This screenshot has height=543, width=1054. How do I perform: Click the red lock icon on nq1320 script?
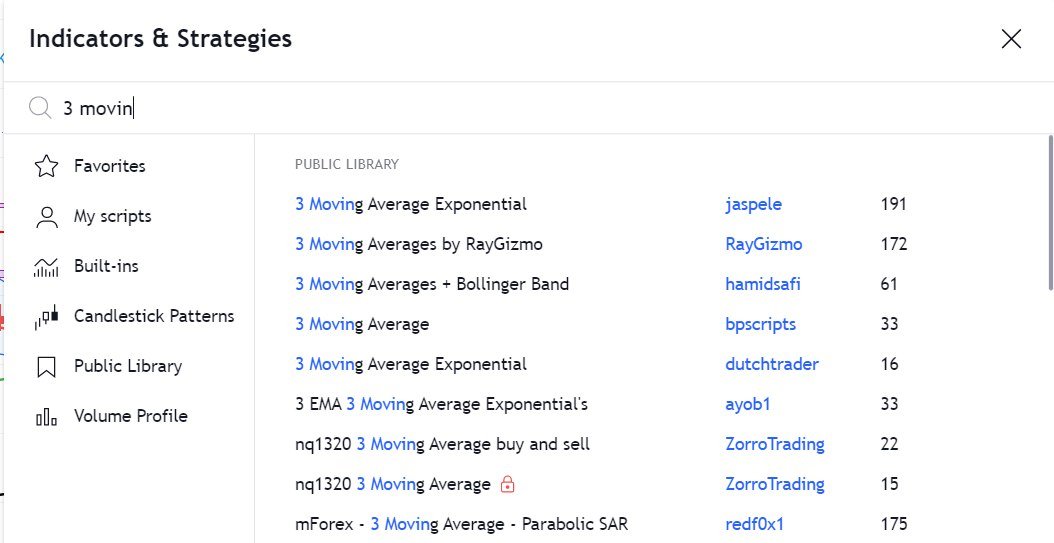coord(508,484)
